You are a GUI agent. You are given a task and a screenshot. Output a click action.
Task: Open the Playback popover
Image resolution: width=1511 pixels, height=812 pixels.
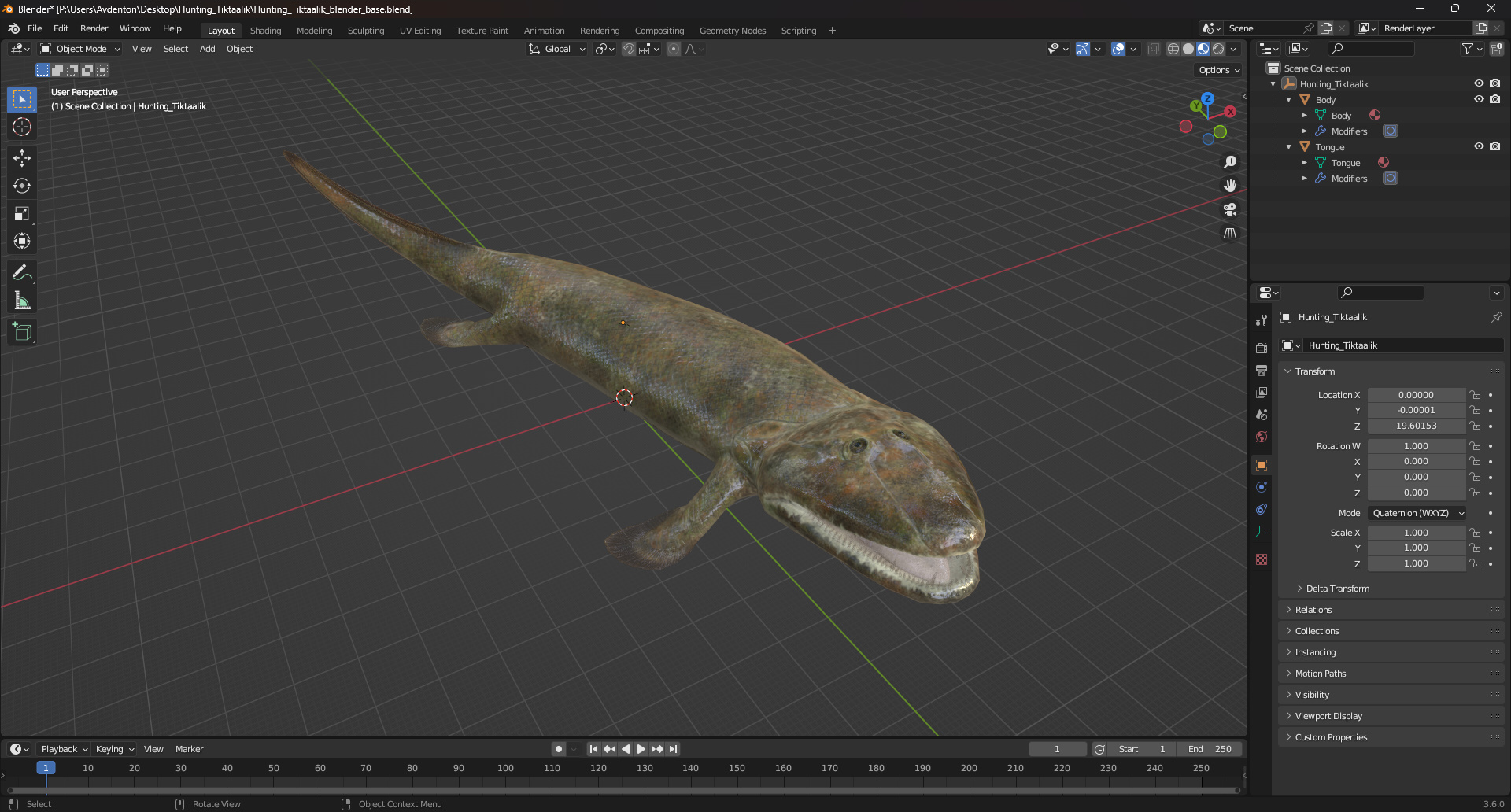(64, 749)
